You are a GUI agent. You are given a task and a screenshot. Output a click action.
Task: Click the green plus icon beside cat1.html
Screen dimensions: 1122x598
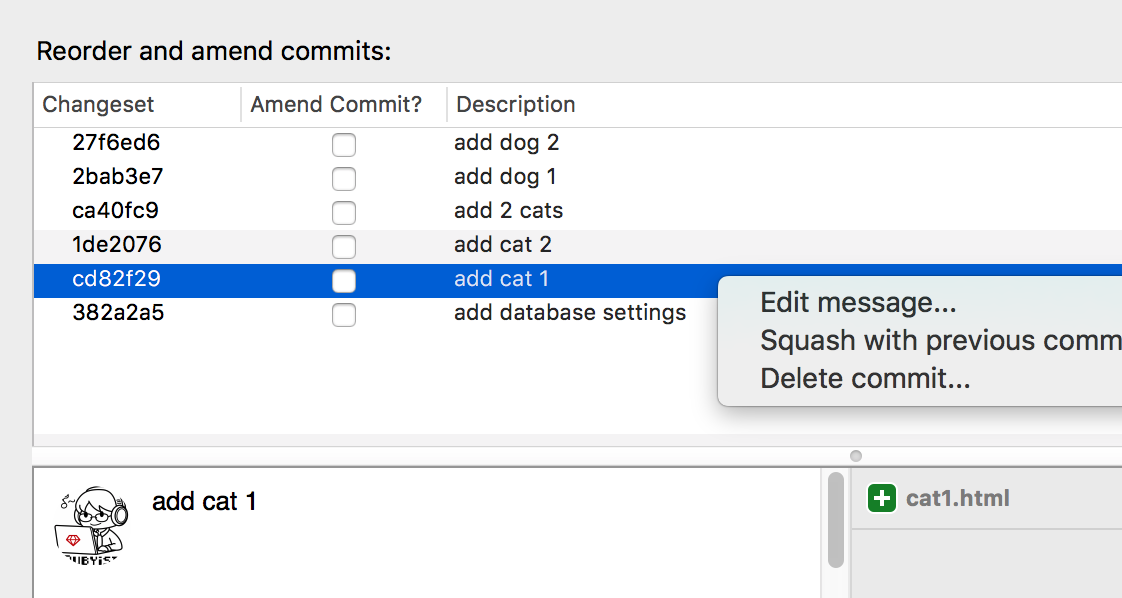tap(882, 498)
